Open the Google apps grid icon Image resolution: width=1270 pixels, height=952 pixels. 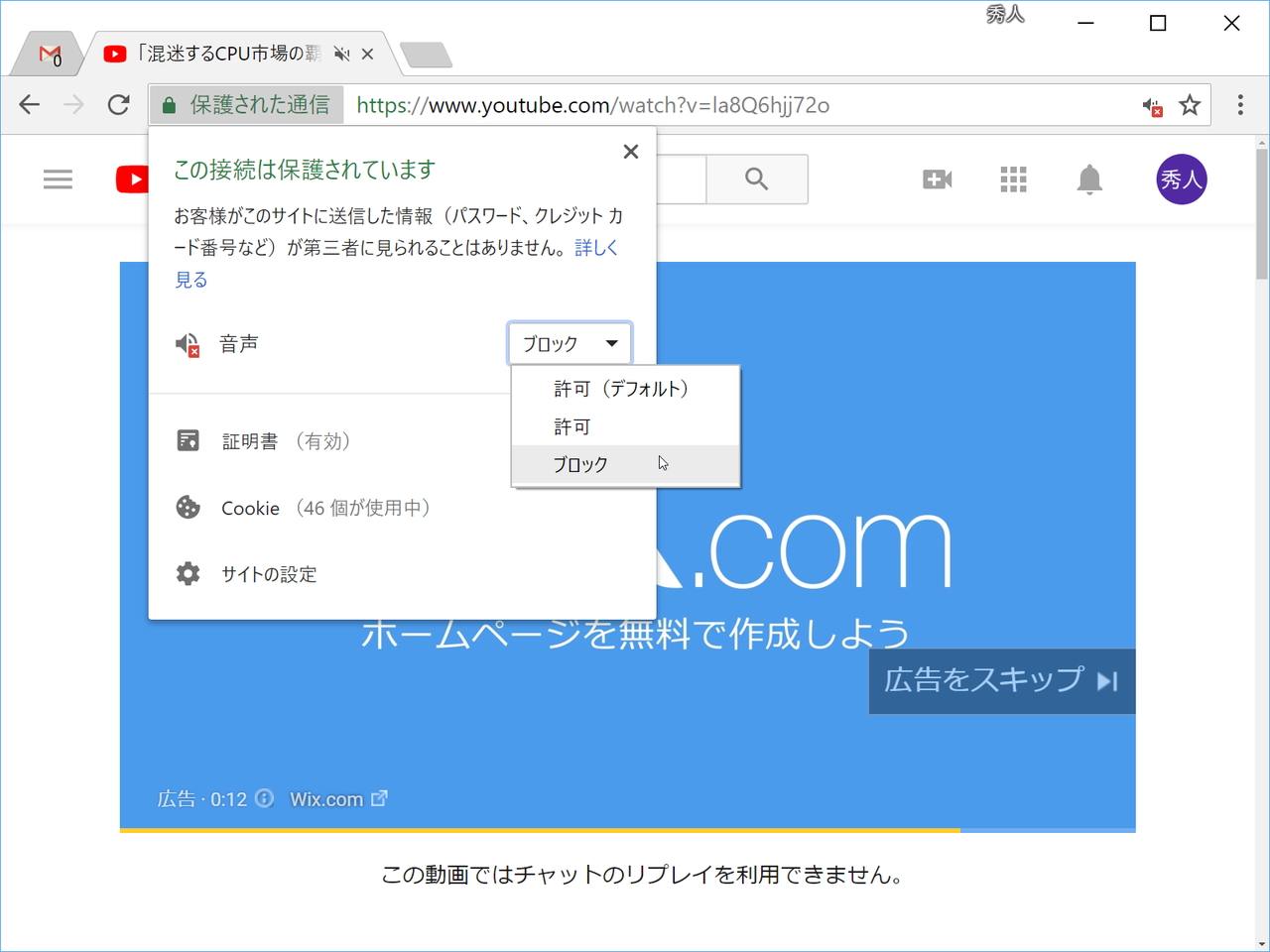pyautogui.click(x=1013, y=179)
